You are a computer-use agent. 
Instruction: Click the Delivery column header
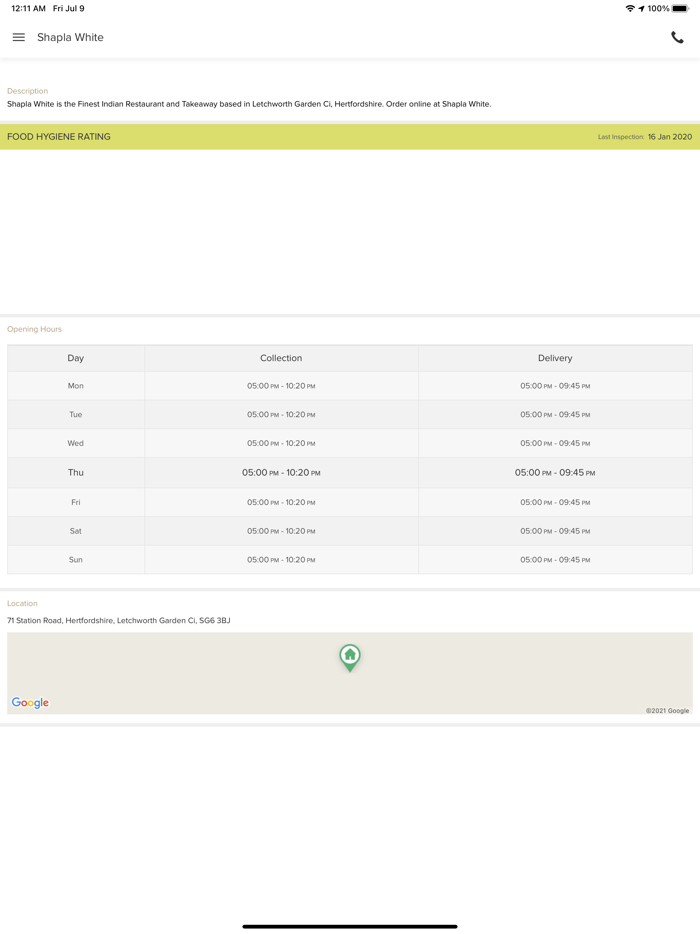(x=555, y=358)
